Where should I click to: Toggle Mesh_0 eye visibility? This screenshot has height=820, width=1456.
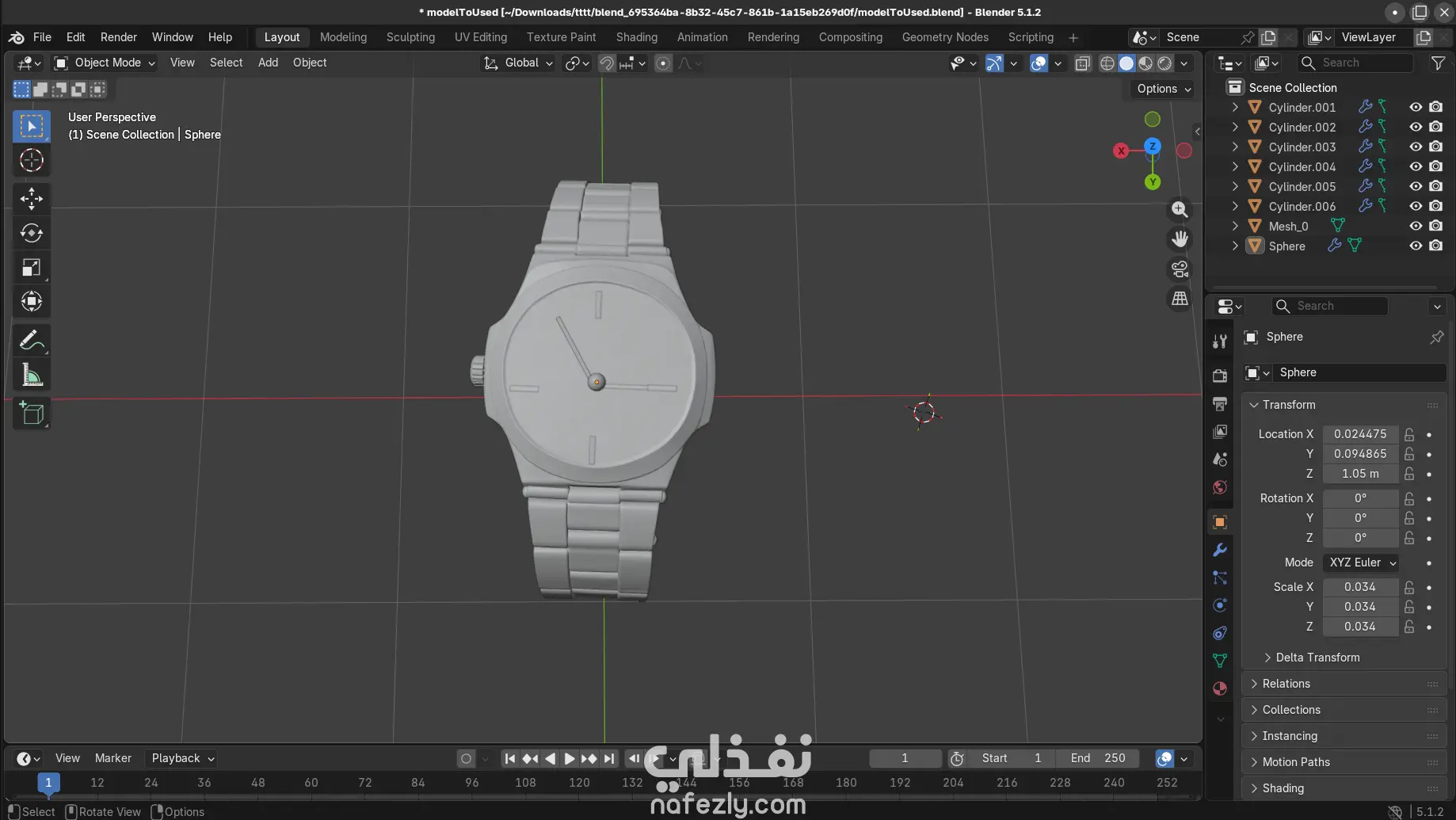[1416, 226]
